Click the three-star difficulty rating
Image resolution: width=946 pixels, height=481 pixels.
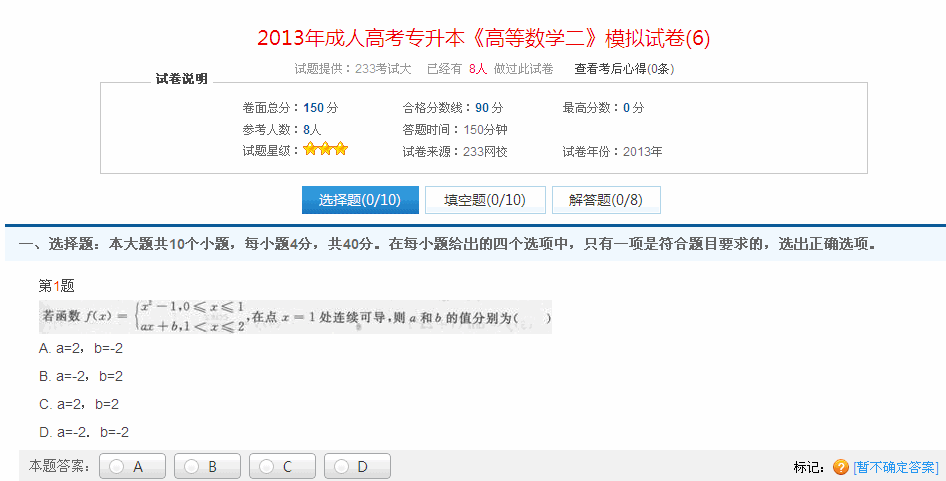point(325,149)
